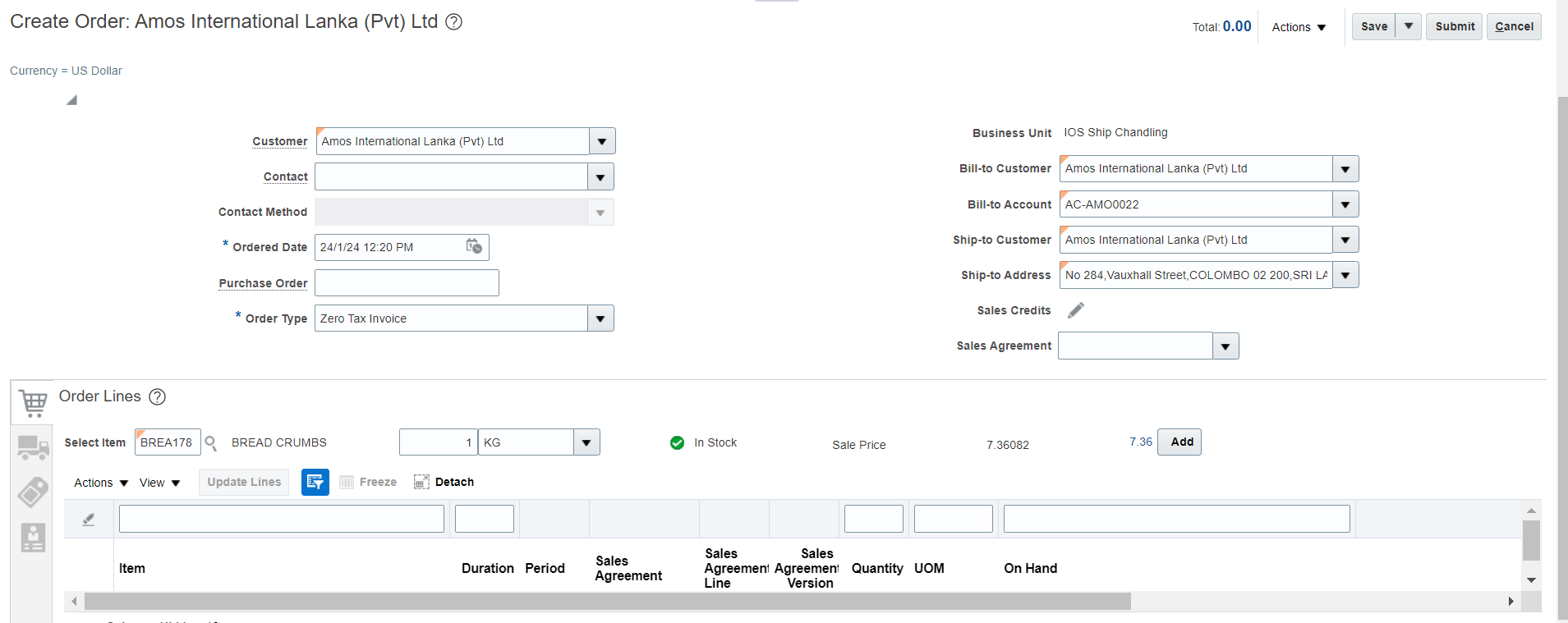This screenshot has height=623, width=1568.
Task: Open help icon beside Create Order title
Action: click(453, 22)
